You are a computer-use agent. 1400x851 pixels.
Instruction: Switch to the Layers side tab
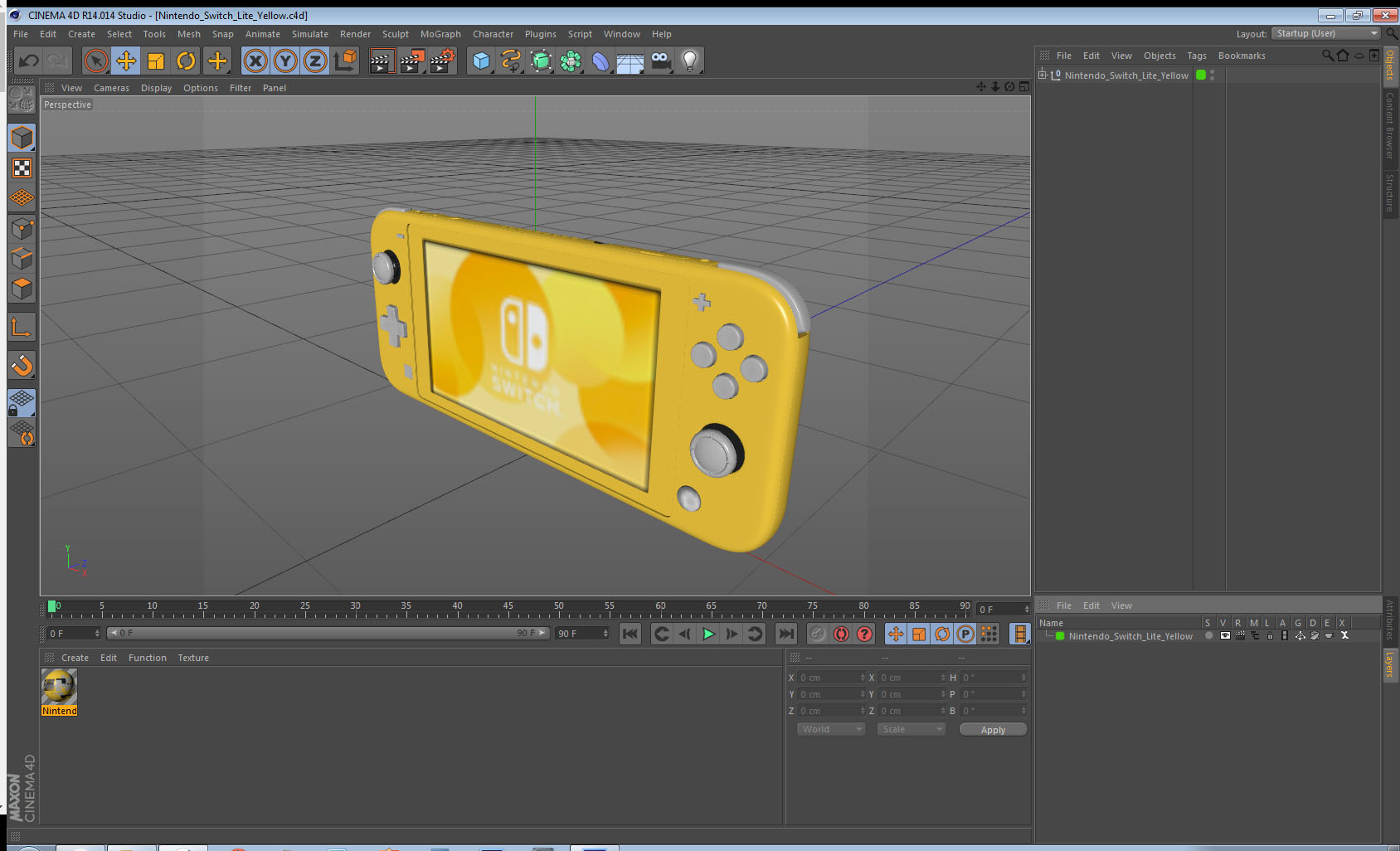[x=1390, y=664]
